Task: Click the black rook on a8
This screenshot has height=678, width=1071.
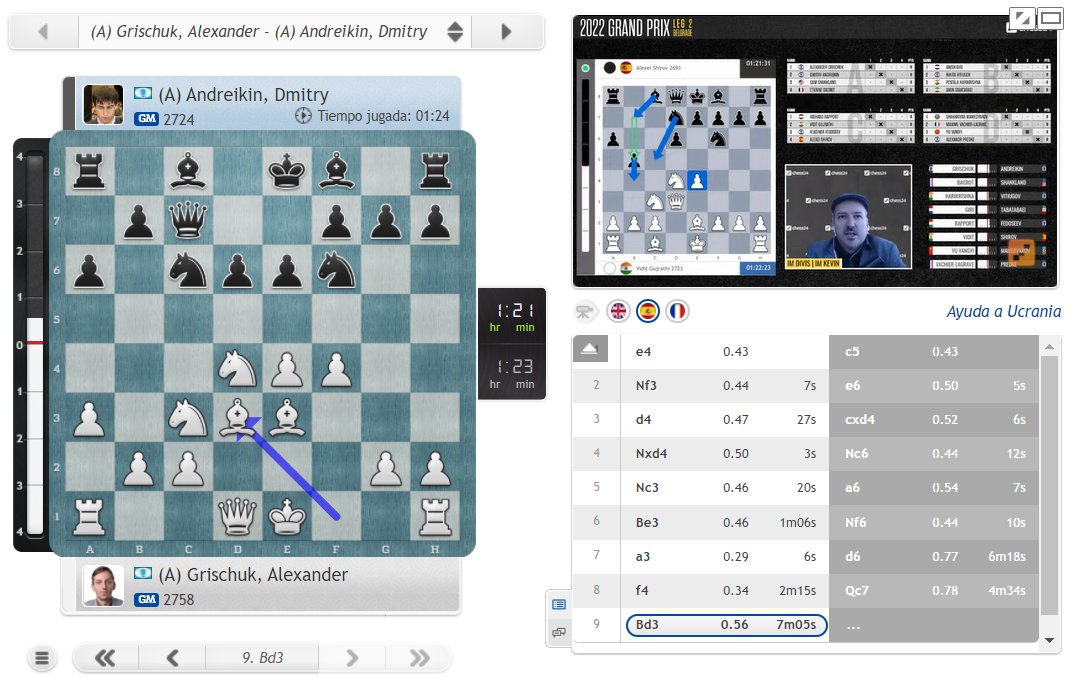Action: pos(89,171)
